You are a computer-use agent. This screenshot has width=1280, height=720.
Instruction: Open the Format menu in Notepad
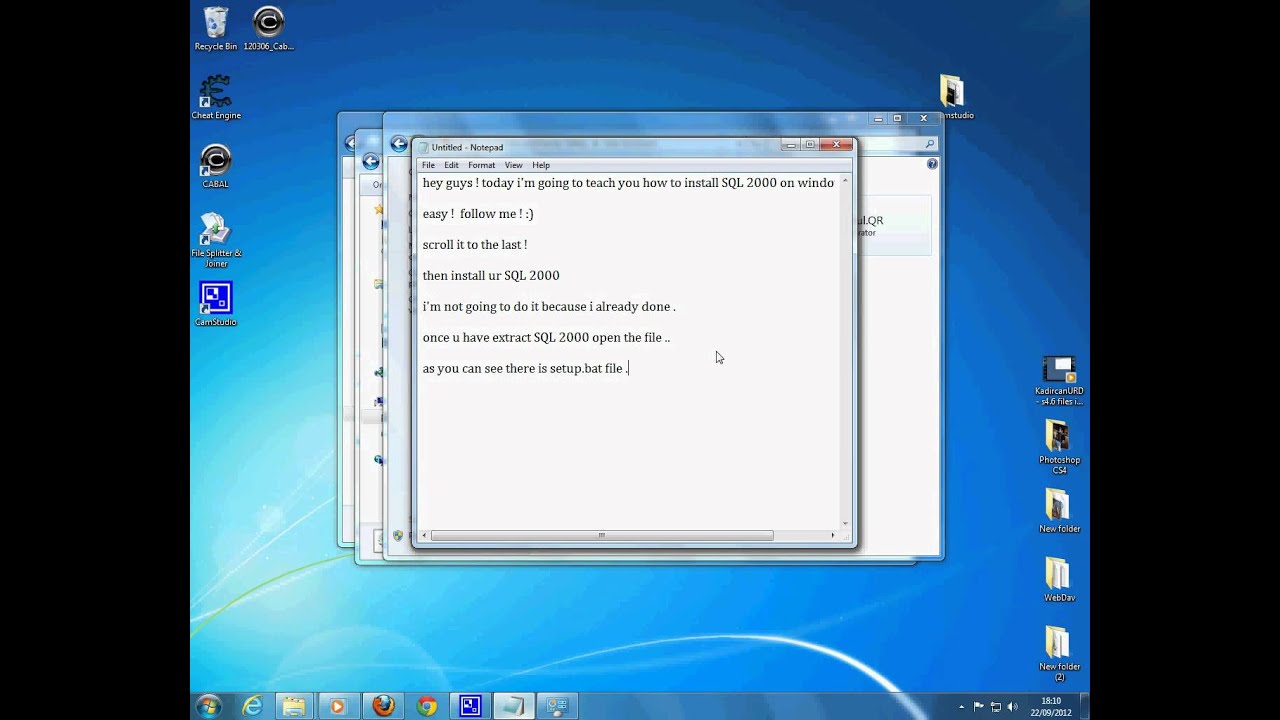pyautogui.click(x=481, y=165)
